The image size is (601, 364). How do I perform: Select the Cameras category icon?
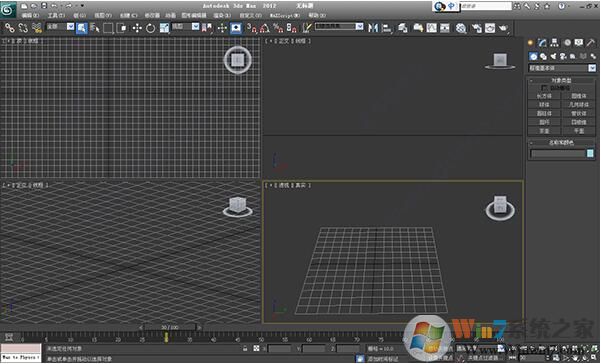tap(563, 56)
